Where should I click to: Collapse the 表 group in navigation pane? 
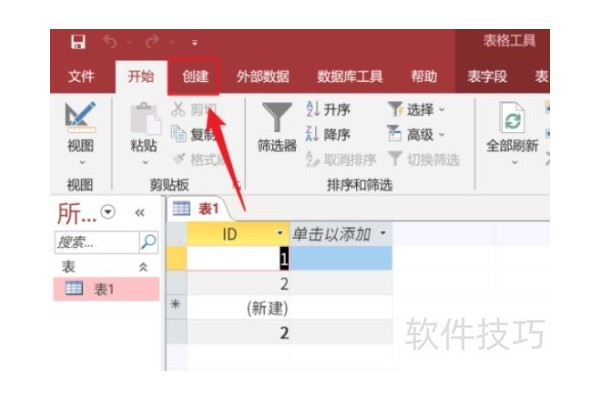(x=143, y=267)
